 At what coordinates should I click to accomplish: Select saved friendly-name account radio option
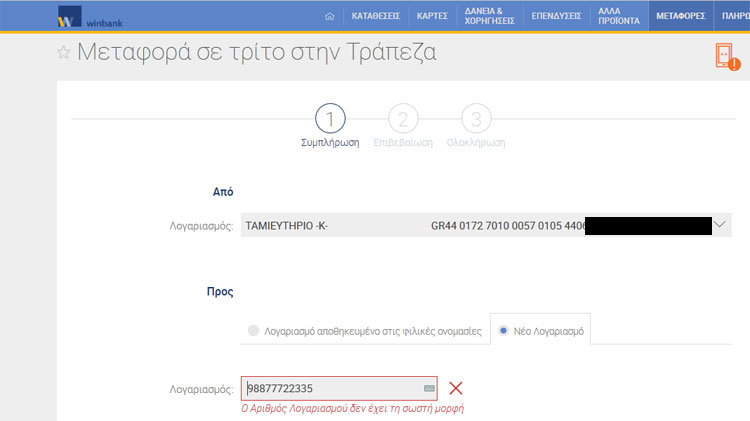point(254,331)
